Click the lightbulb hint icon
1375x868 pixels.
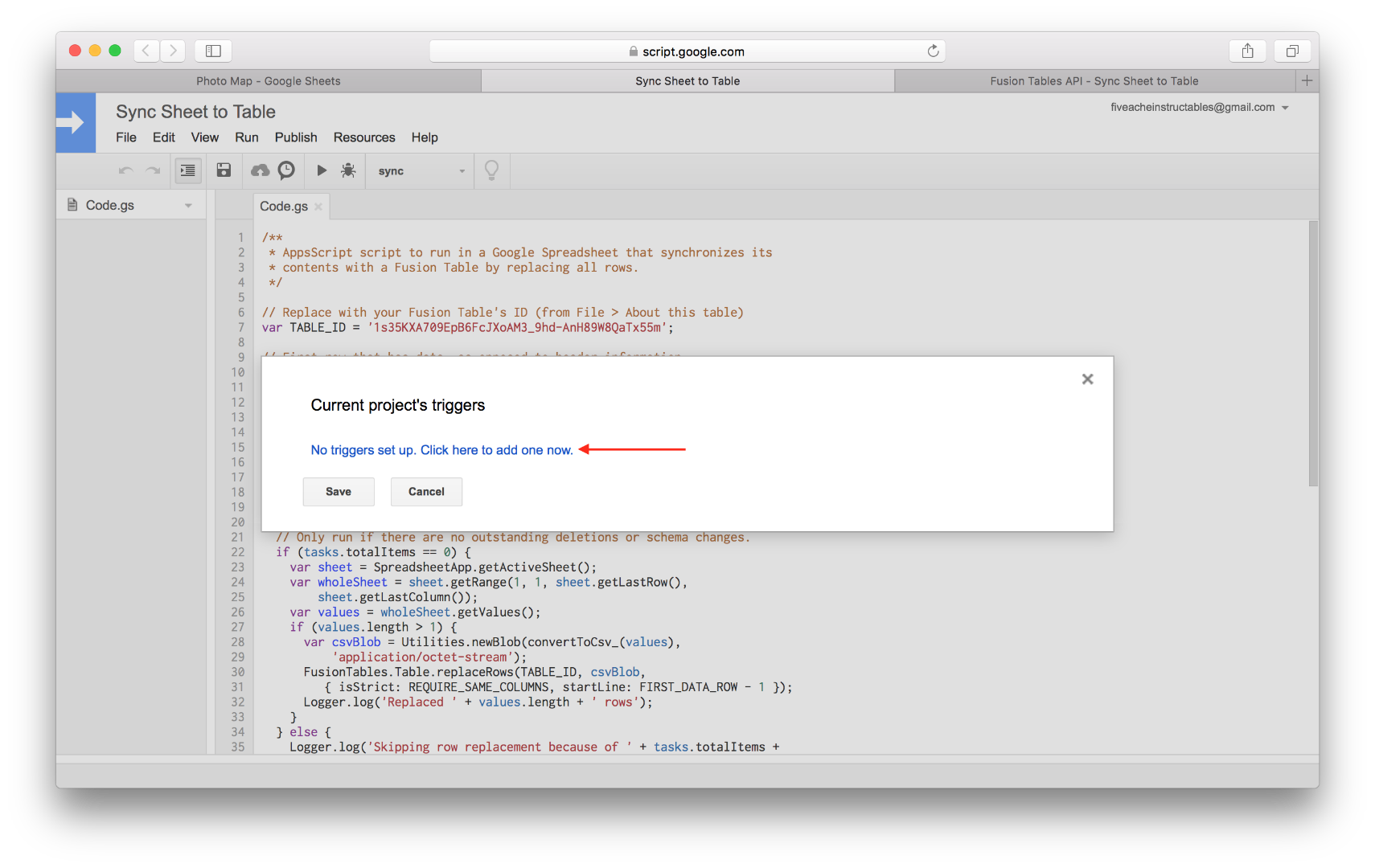491,170
